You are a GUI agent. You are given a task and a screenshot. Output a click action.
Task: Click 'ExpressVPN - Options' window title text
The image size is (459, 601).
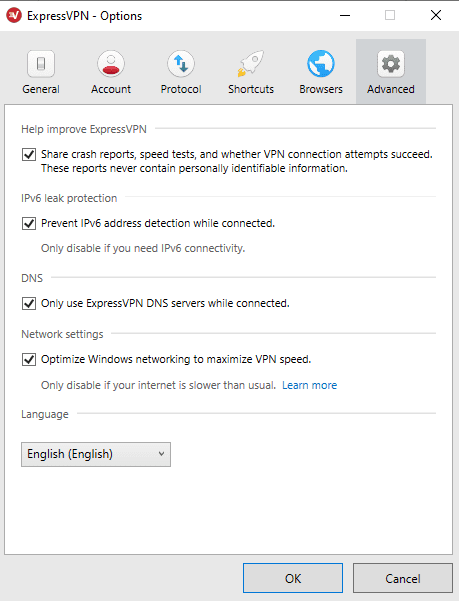point(84,16)
